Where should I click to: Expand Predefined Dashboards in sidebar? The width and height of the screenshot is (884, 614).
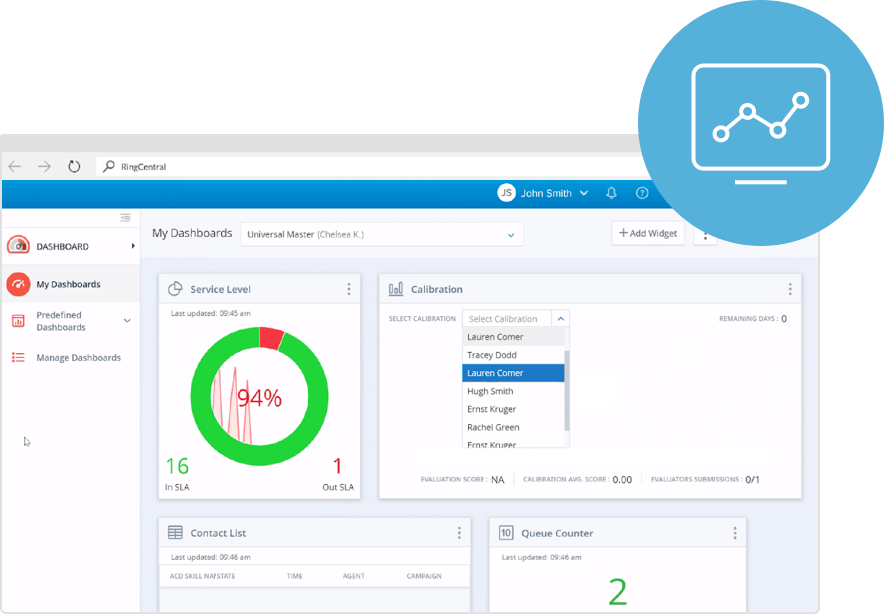pyautogui.click(x=127, y=321)
